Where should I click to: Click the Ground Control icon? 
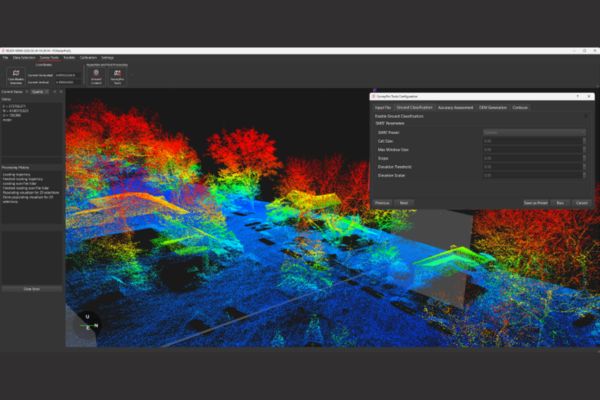(96, 75)
